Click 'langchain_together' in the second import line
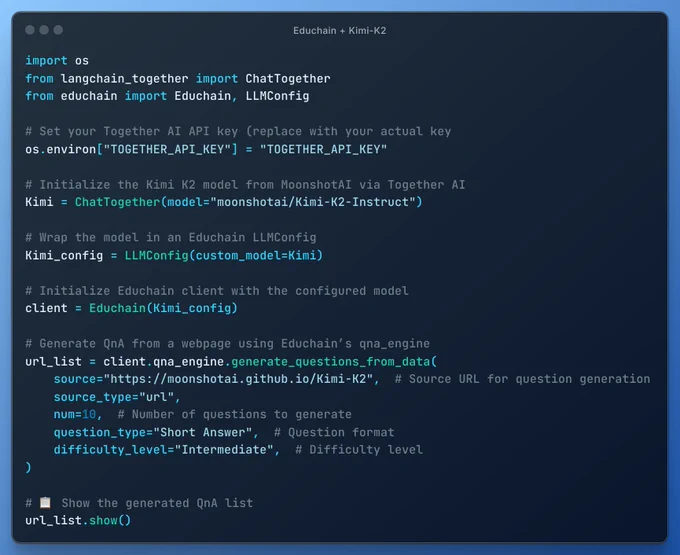This screenshot has width=680, height=555. coord(124,78)
